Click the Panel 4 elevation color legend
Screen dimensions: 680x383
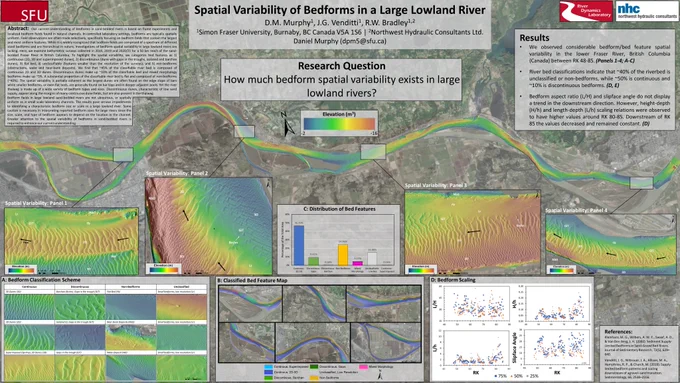(x=562, y=270)
